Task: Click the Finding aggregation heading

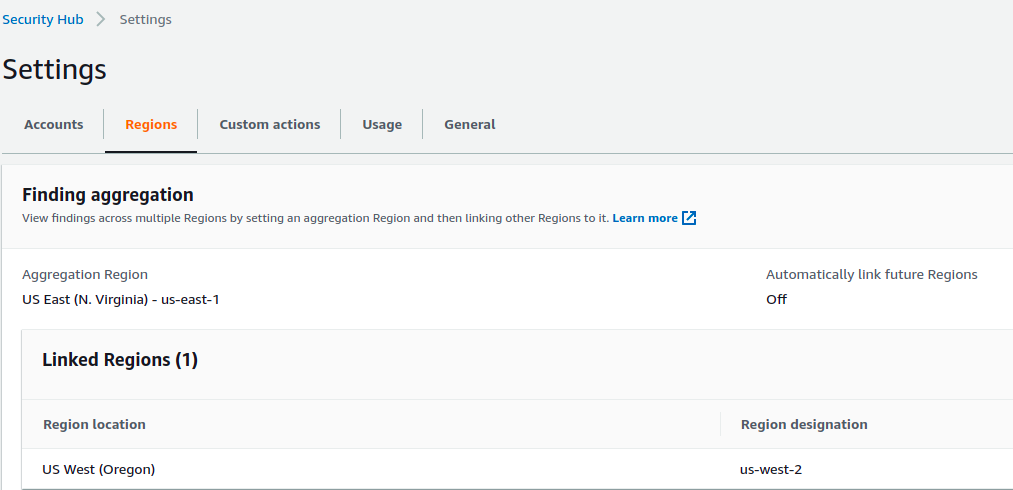Action: pos(108,195)
